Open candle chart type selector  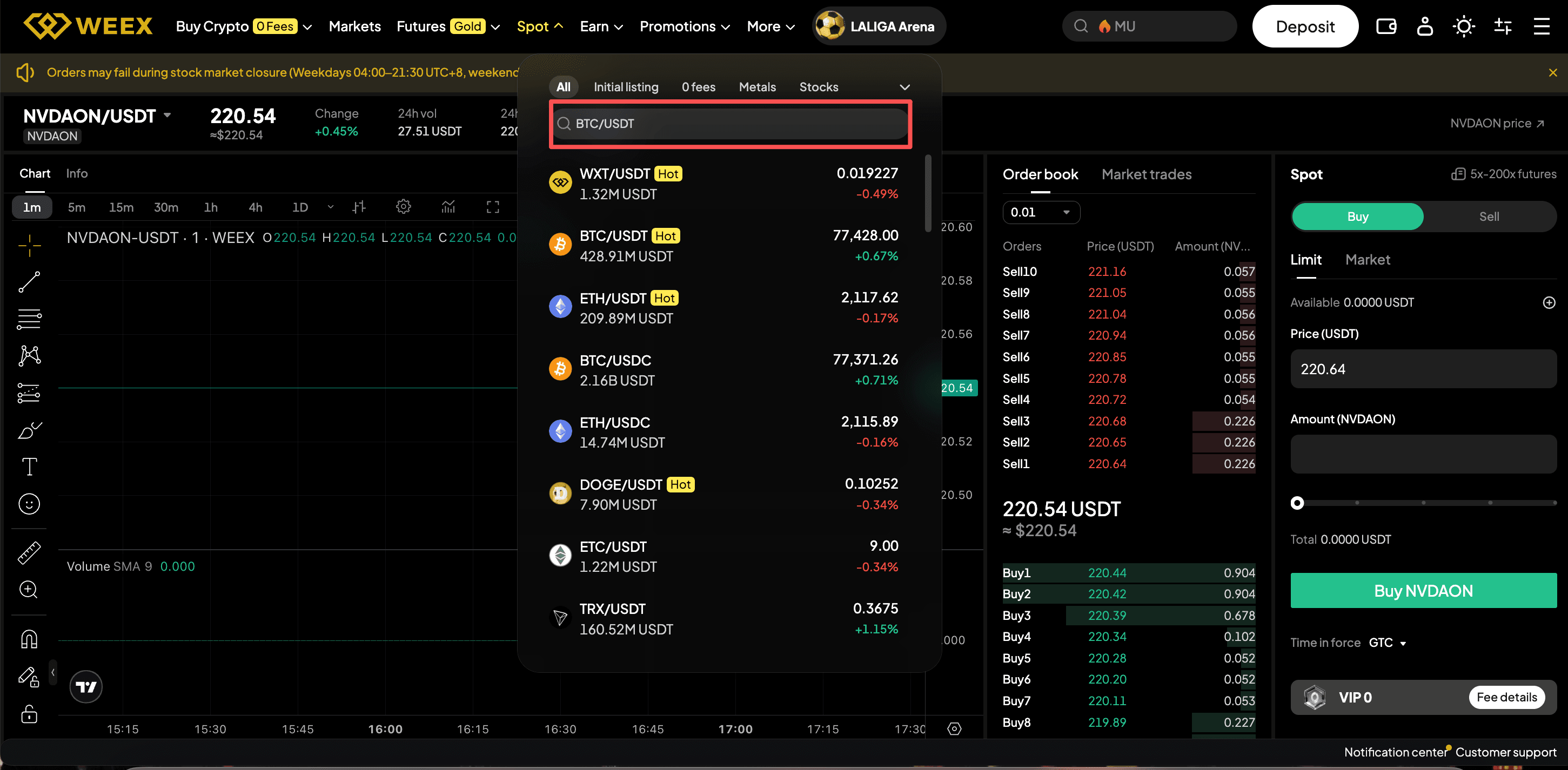pos(359,207)
